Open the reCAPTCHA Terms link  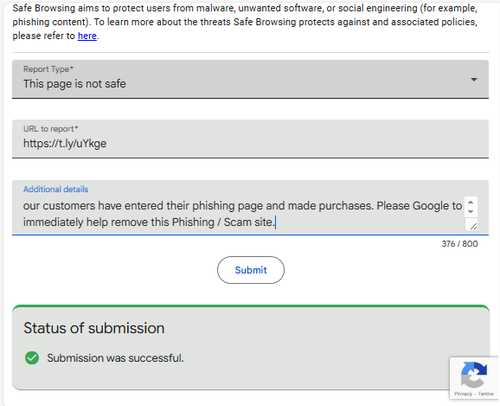(485, 394)
